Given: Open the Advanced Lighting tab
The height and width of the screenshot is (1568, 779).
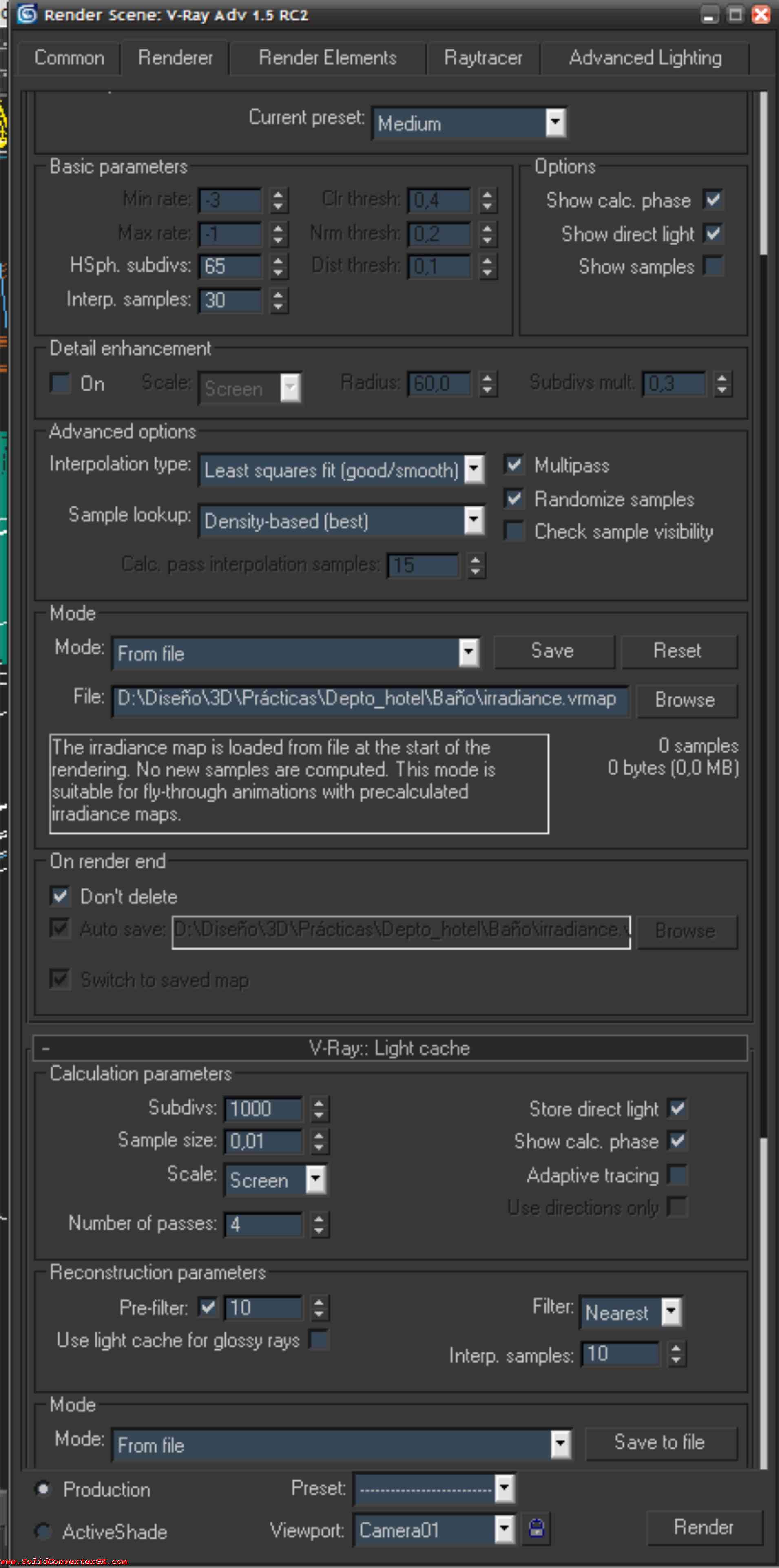Looking at the screenshot, I should tap(645, 58).
